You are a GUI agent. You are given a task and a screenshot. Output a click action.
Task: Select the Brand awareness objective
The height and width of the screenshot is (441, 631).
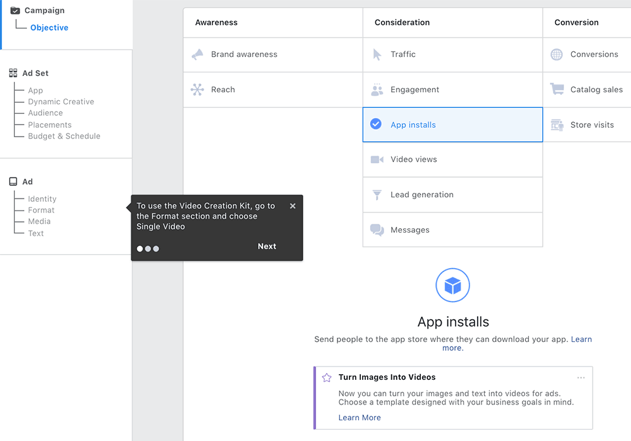click(273, 54)
